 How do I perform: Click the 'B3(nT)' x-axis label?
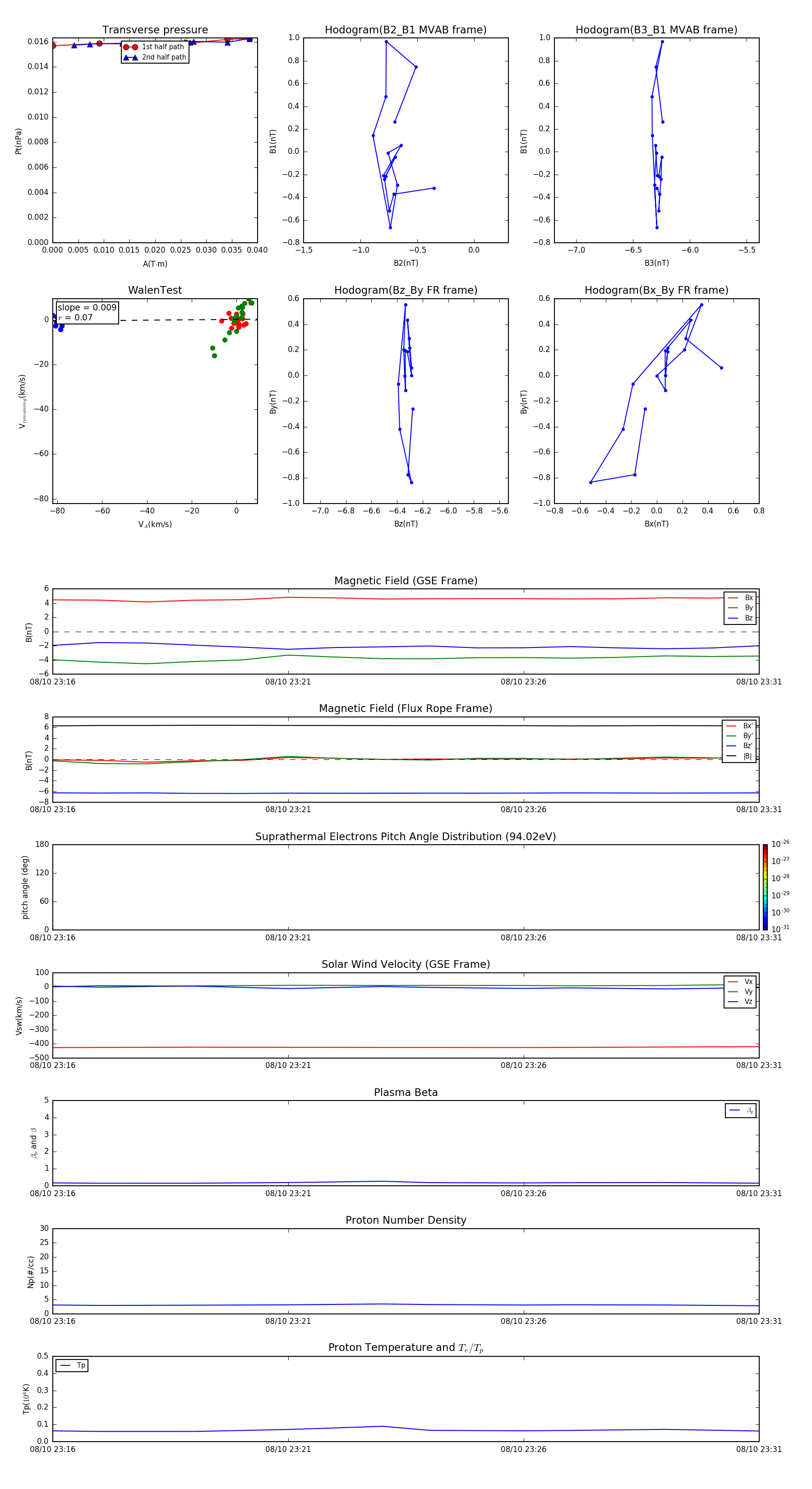(x=656, y=263)
